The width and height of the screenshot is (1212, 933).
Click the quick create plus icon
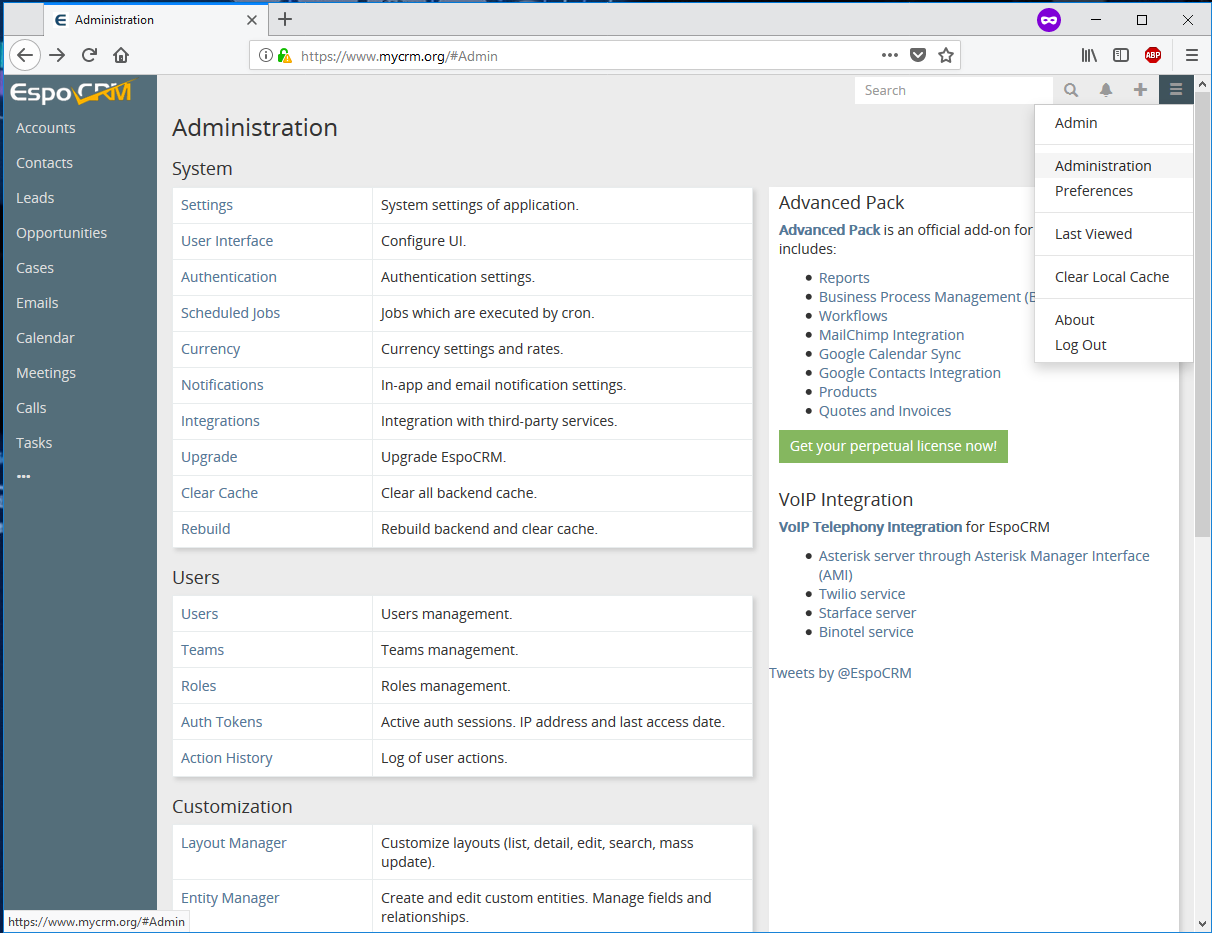[x=1140, y=90]
